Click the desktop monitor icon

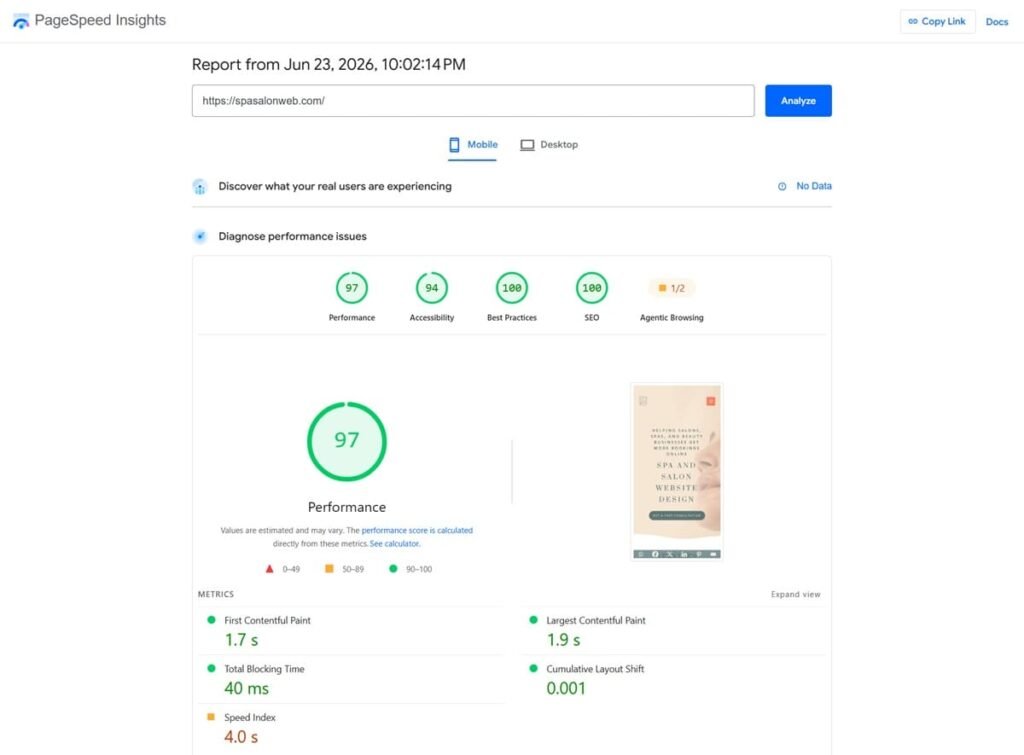[527, 145]
